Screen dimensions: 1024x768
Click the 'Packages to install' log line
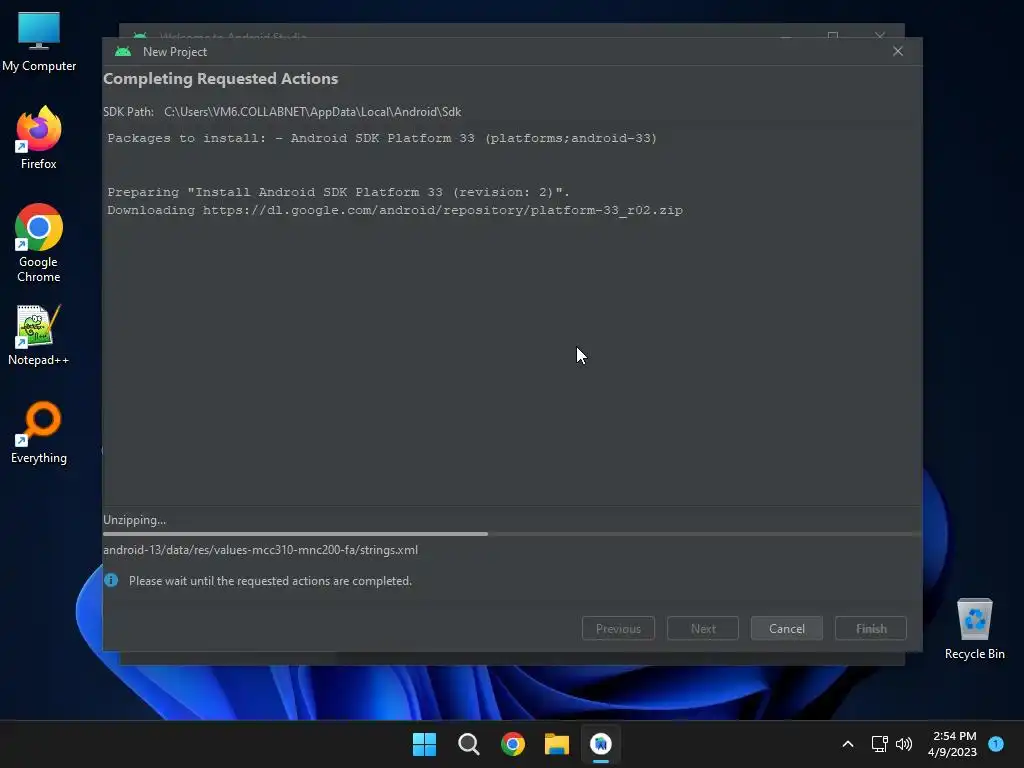382,138
